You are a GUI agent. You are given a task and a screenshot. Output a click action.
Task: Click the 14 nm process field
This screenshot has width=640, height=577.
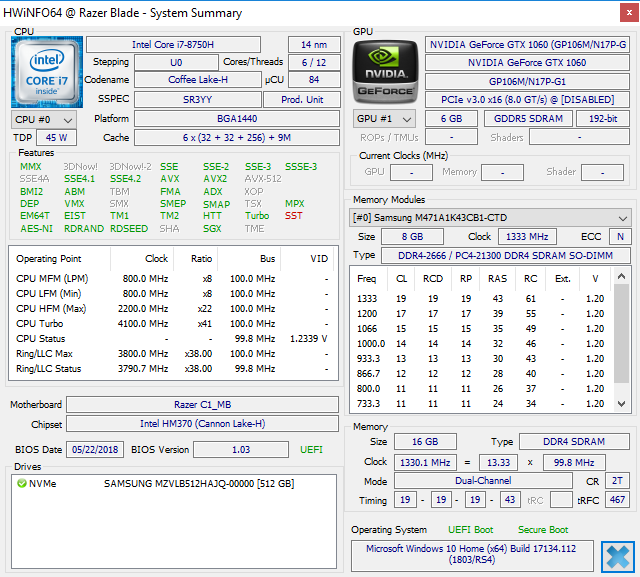pyautogui.click(x=314, y=44)
